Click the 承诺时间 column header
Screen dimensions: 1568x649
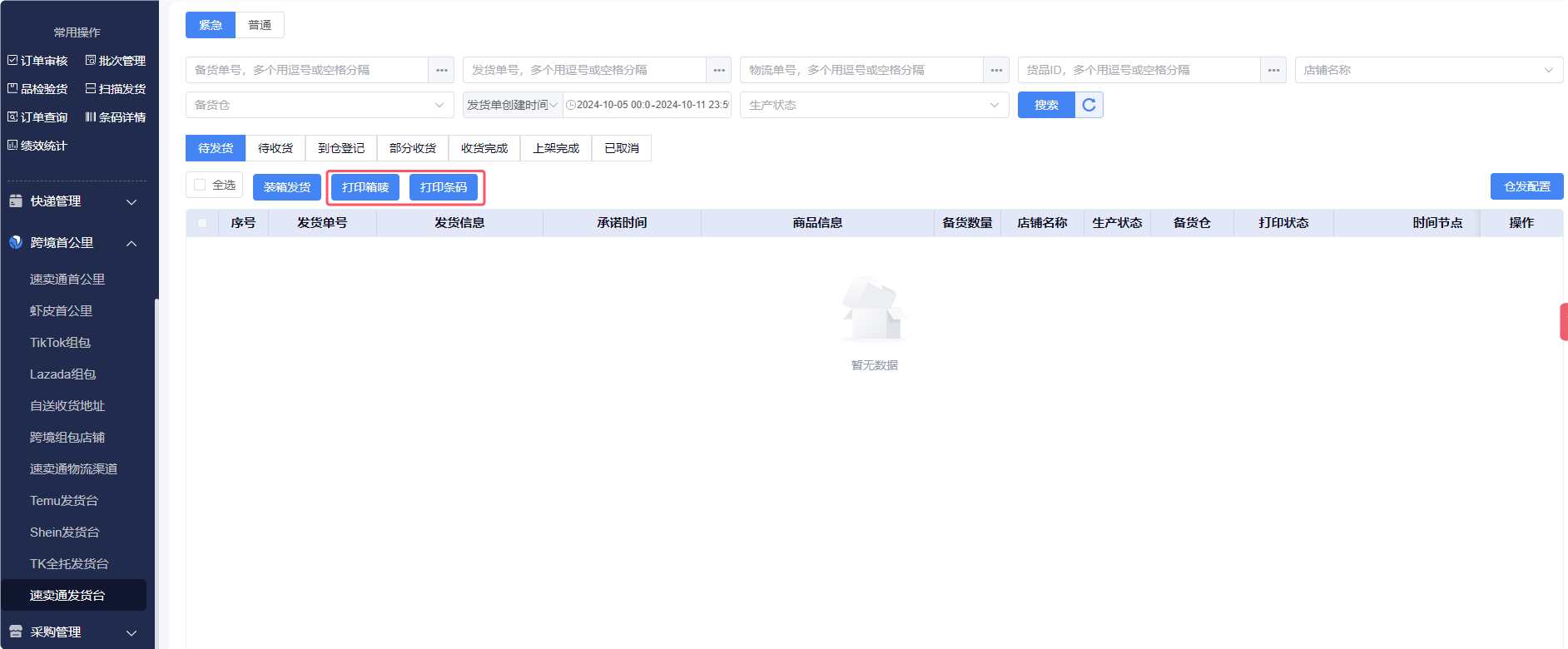coord(622,223)
